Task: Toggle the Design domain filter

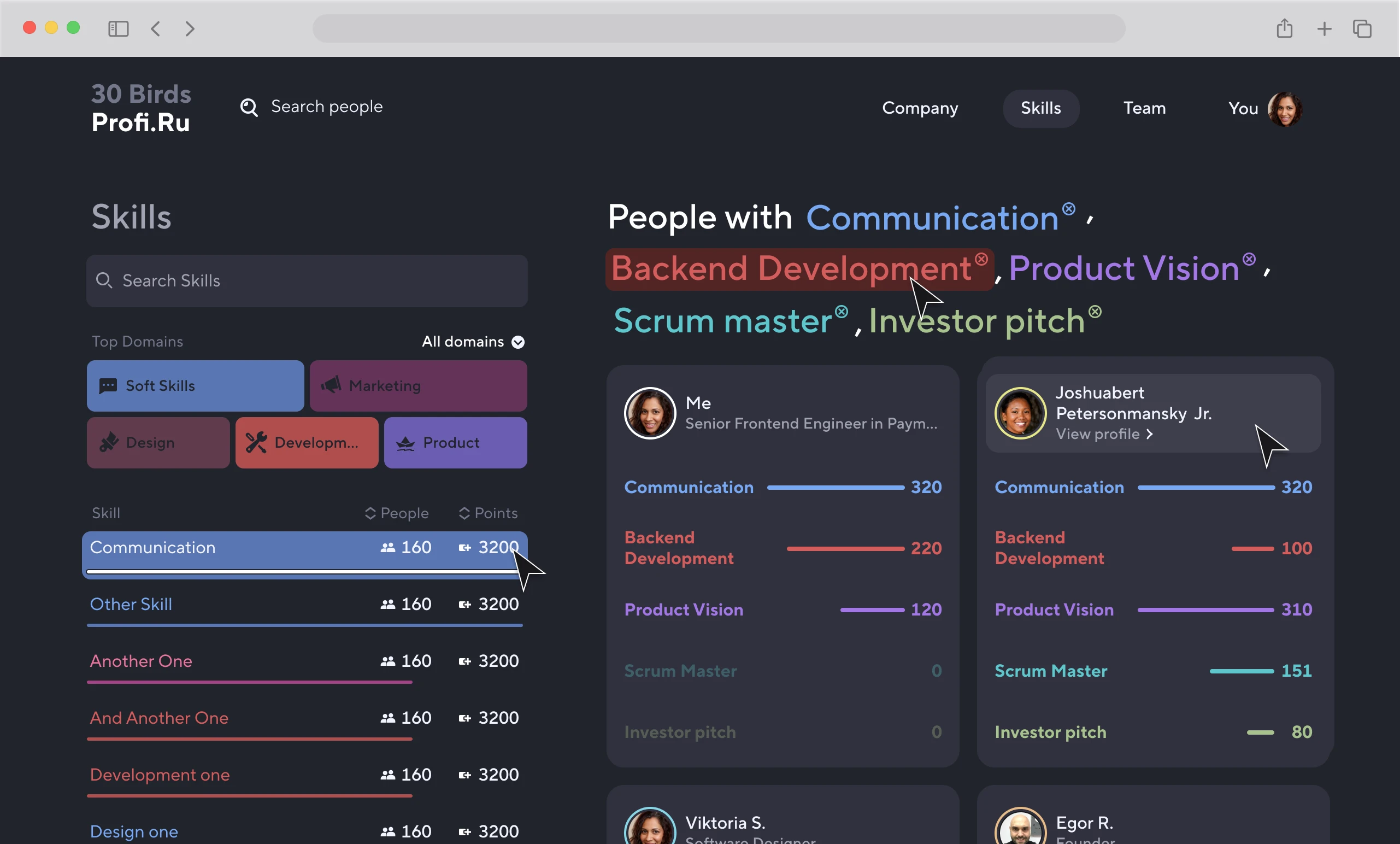Action: (x=158, y=443)
